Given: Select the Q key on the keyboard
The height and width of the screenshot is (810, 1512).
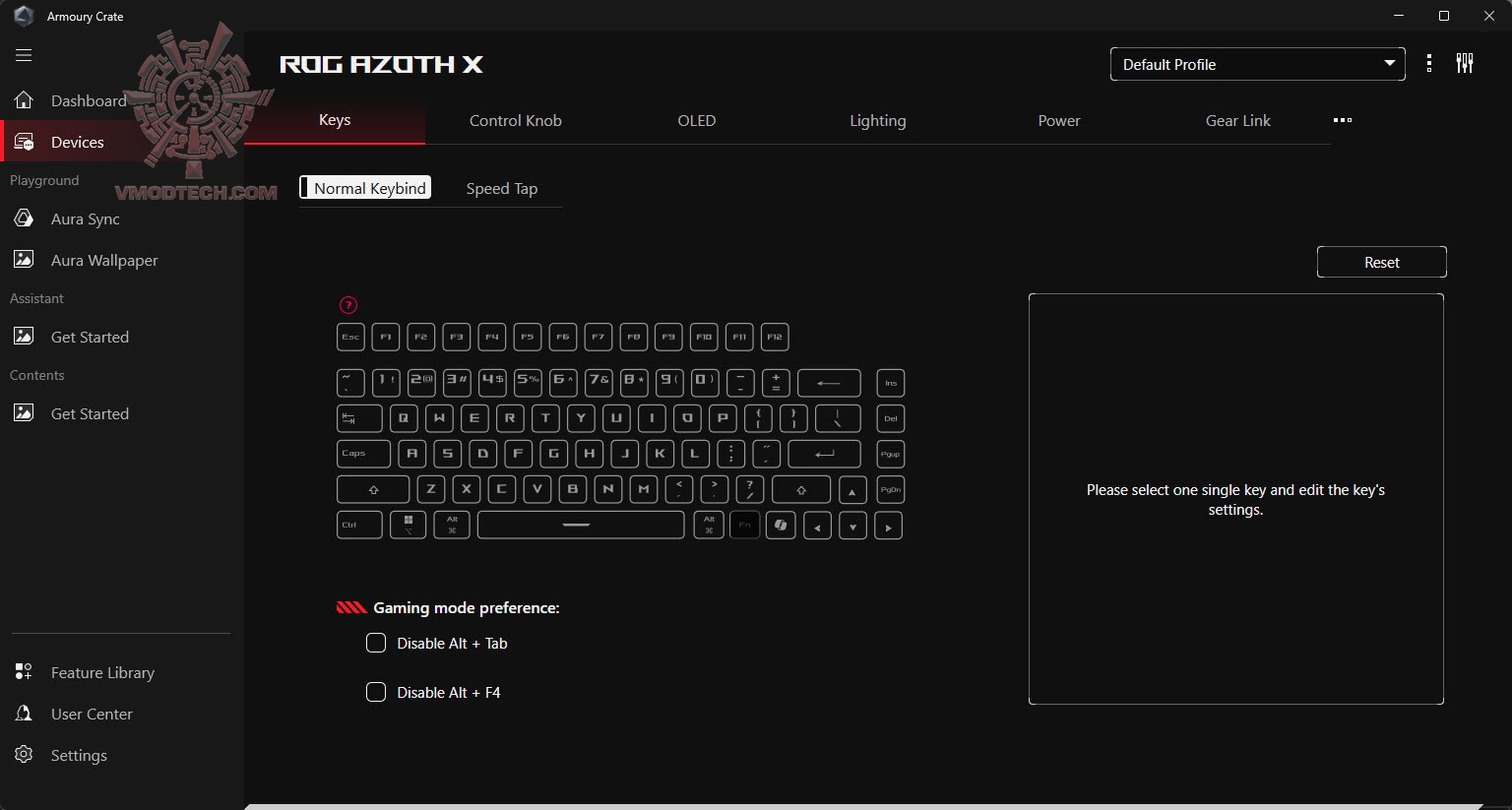Looking at the screenshot, I should tap(404, 418).
